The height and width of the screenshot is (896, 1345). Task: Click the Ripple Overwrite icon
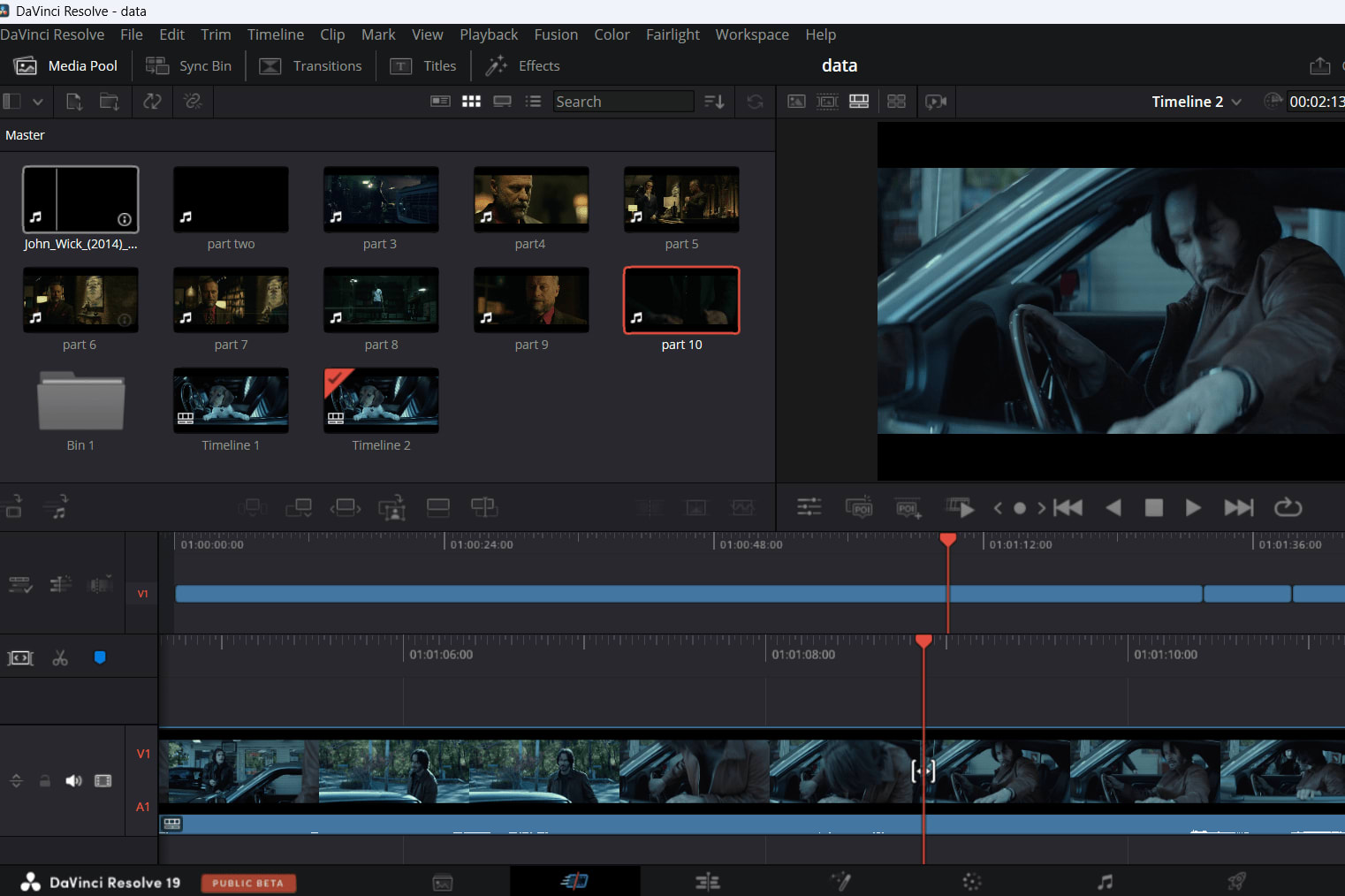pos(346,507)
